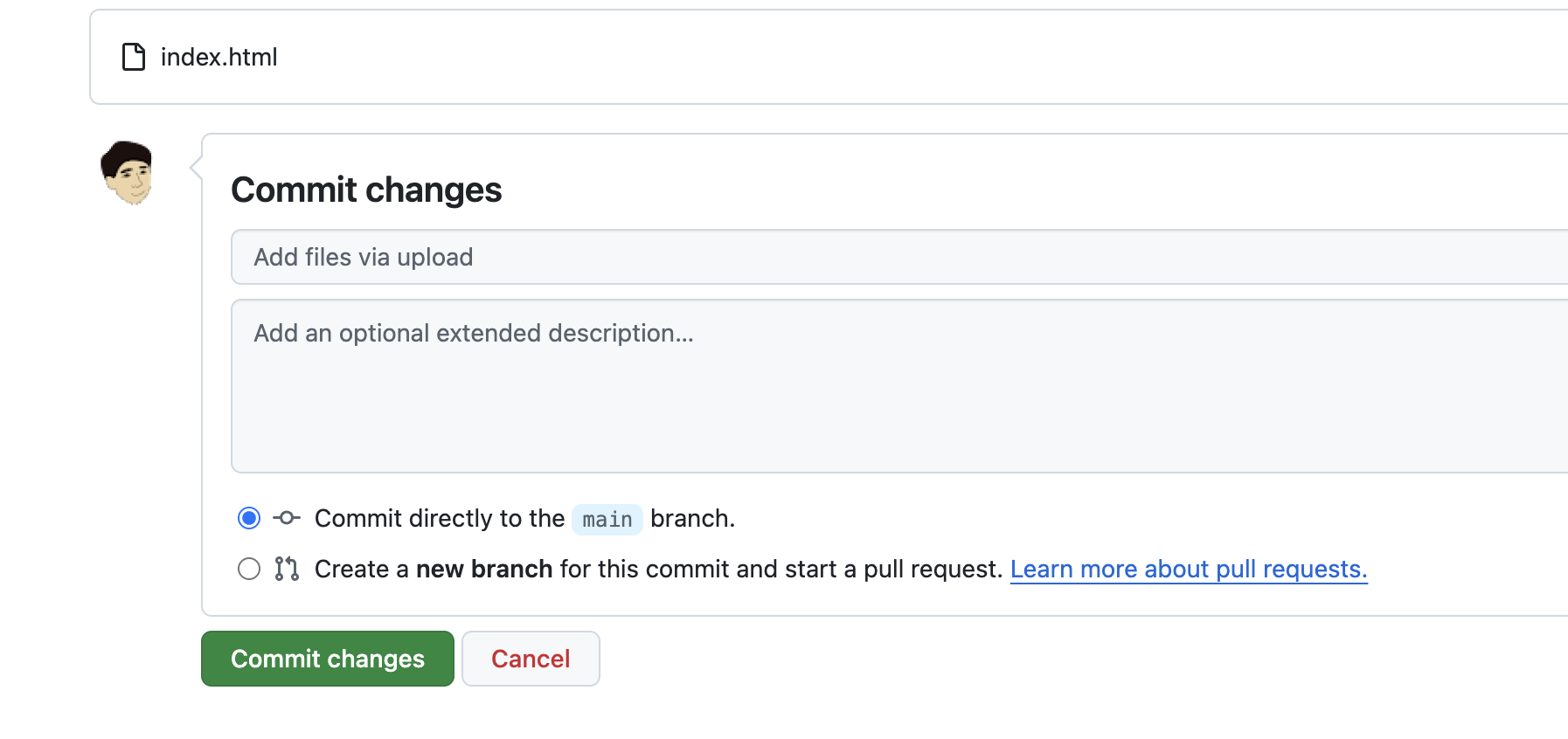Click the speech-bubble pointer beside avatar
1568x739 pixels.
196,168
